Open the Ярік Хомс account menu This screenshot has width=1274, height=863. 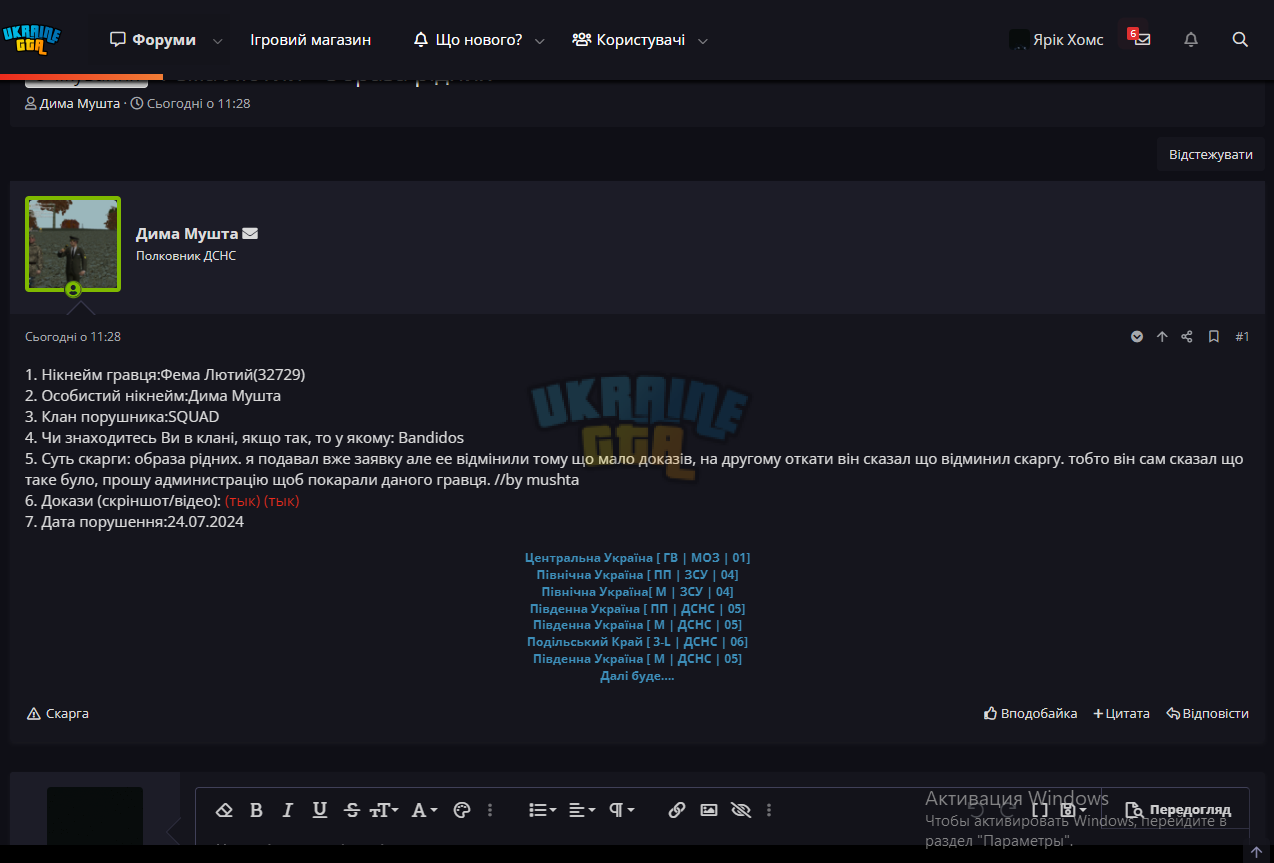(x=1057, y=40)
